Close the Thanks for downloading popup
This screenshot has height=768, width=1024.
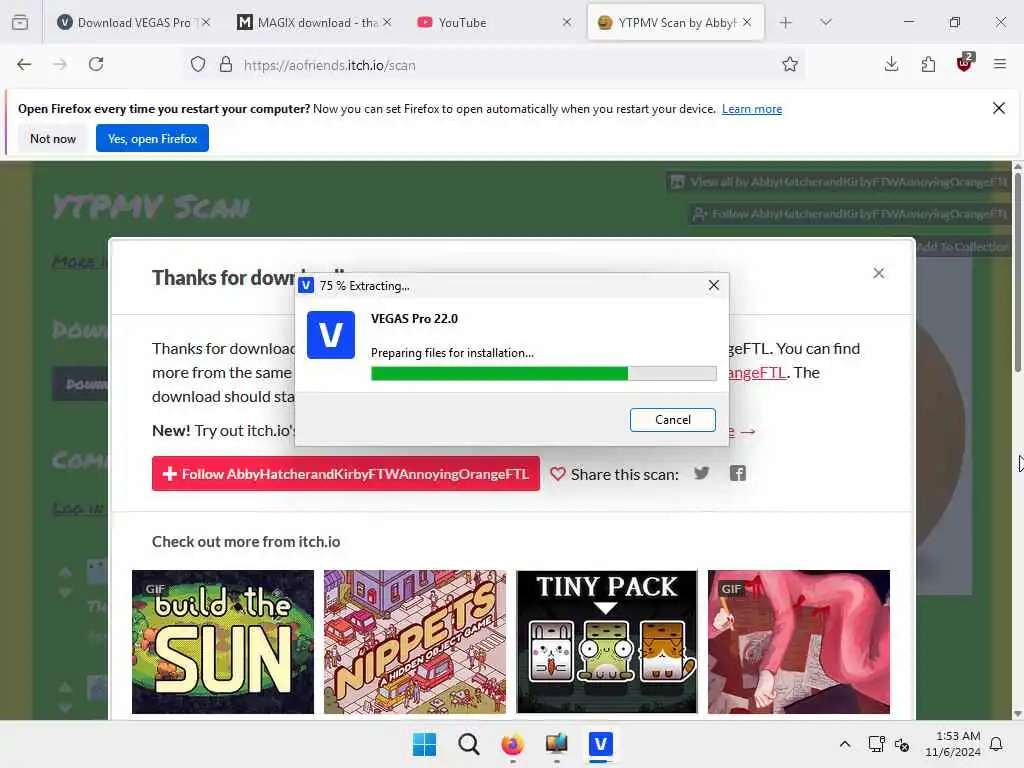878,273
